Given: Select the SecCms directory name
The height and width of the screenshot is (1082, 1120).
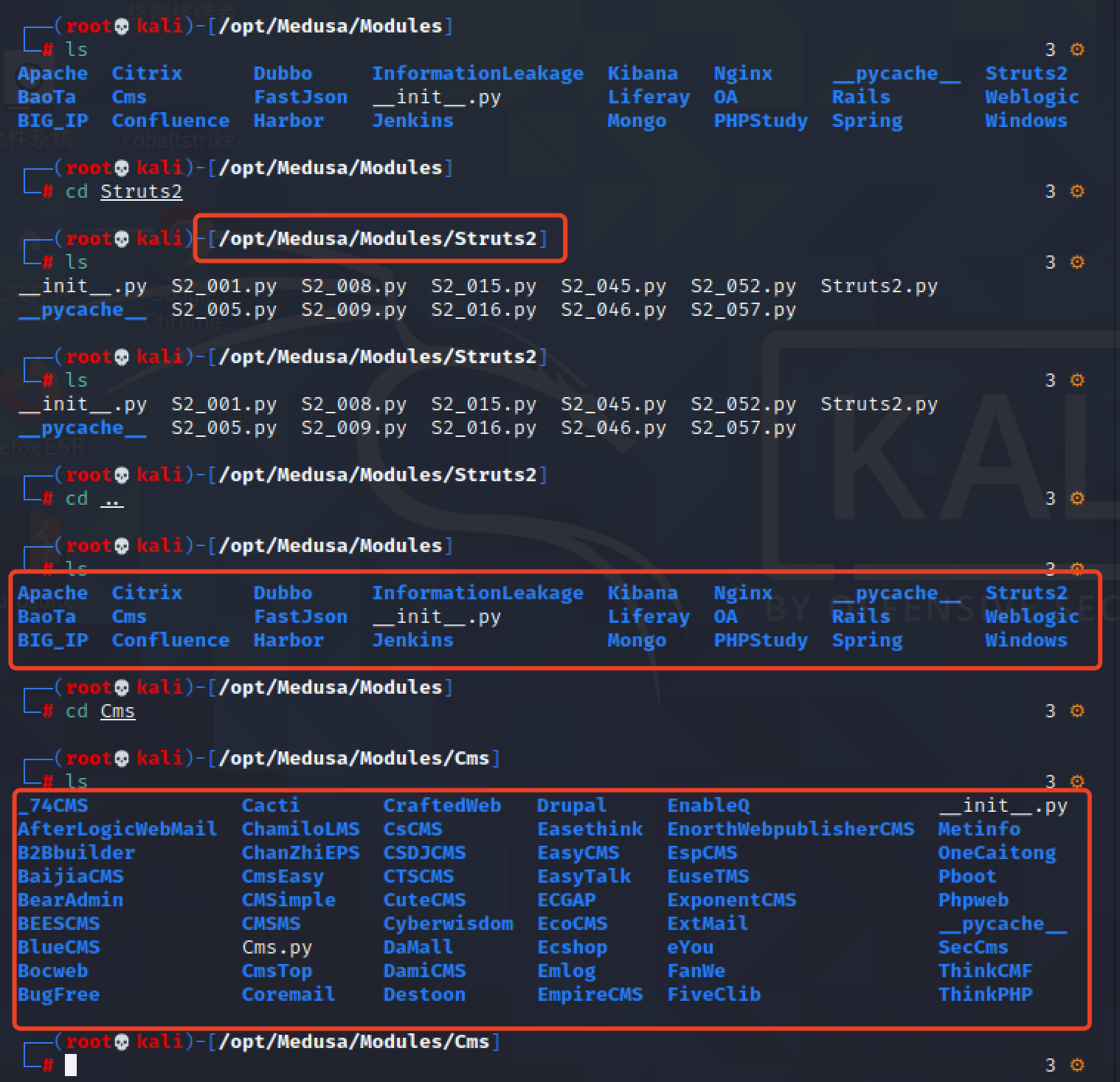Looking at the screenshot, I should point(973,948).
